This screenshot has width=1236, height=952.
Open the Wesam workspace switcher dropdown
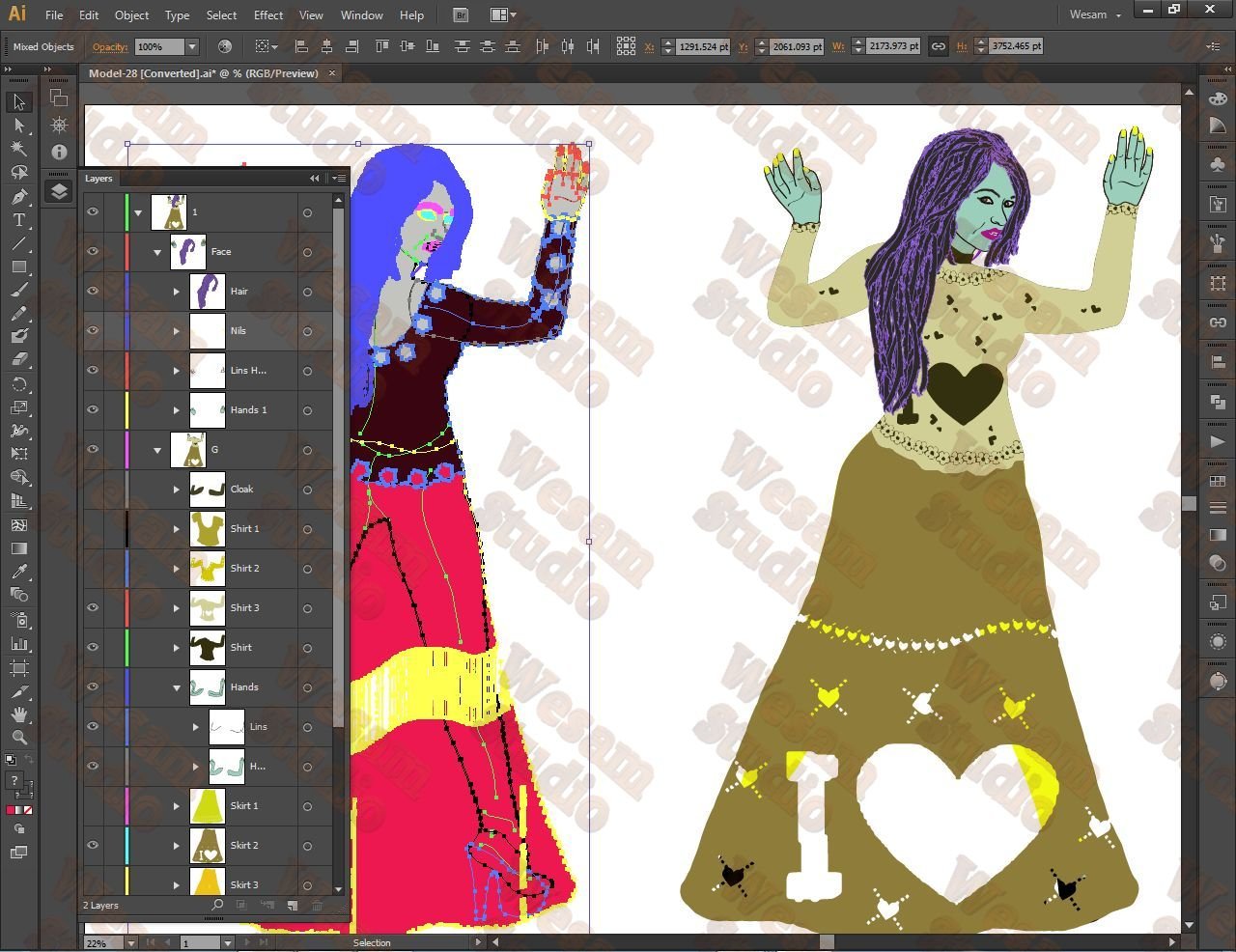1095,14
